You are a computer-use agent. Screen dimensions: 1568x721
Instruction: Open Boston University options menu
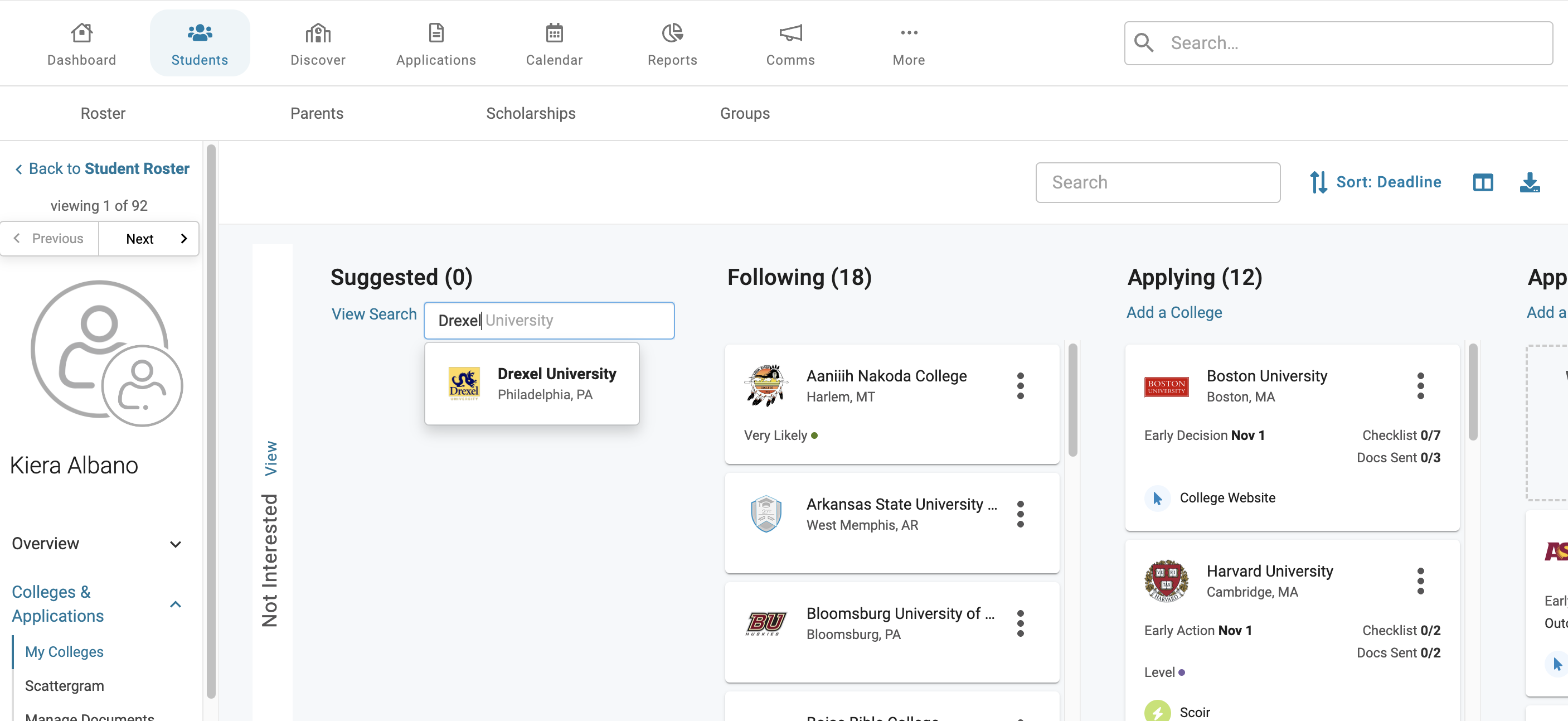tap(1421, 386)
